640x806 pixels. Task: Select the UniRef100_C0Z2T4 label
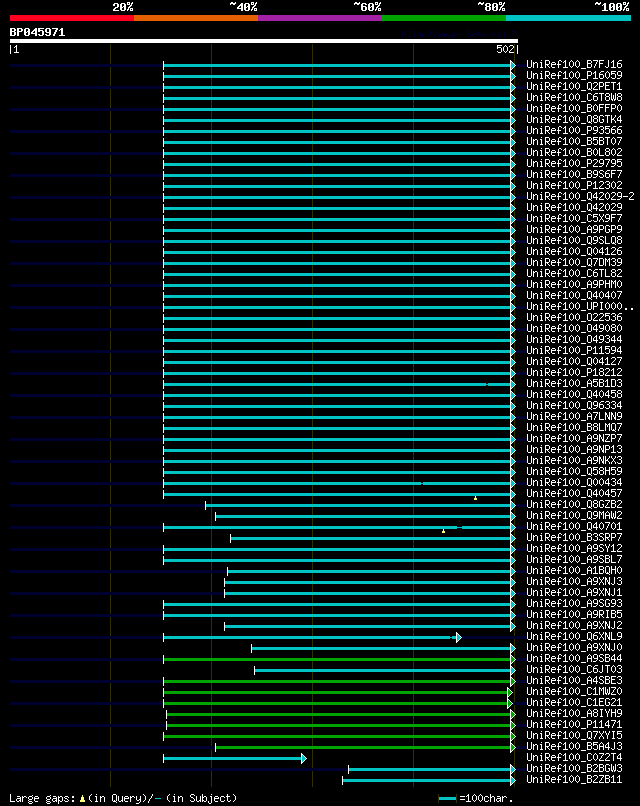pos(574,758)
